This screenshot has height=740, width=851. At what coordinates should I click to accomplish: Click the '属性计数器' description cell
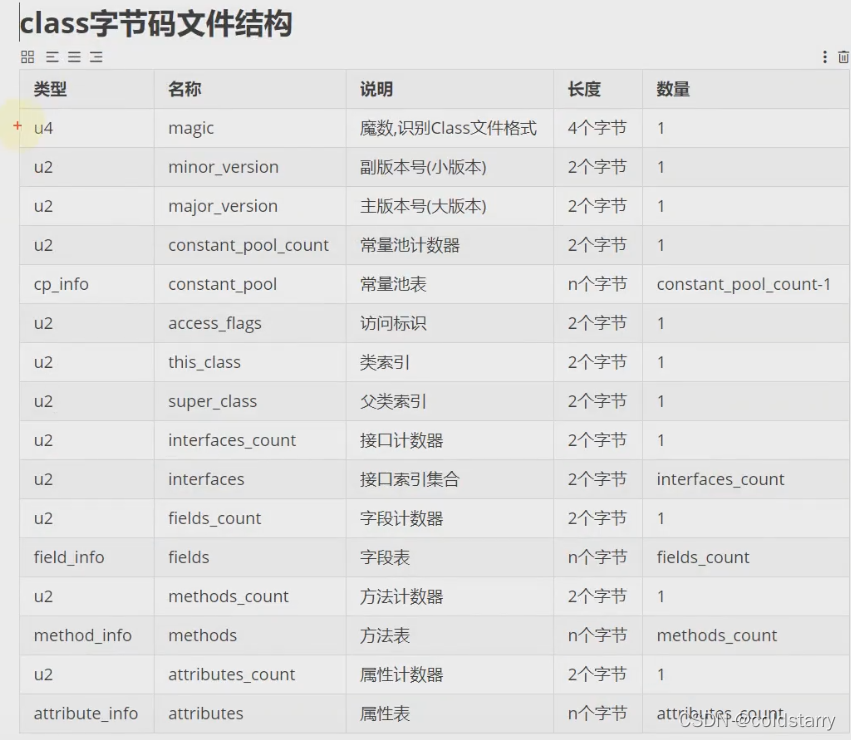[x=402, y=675]
